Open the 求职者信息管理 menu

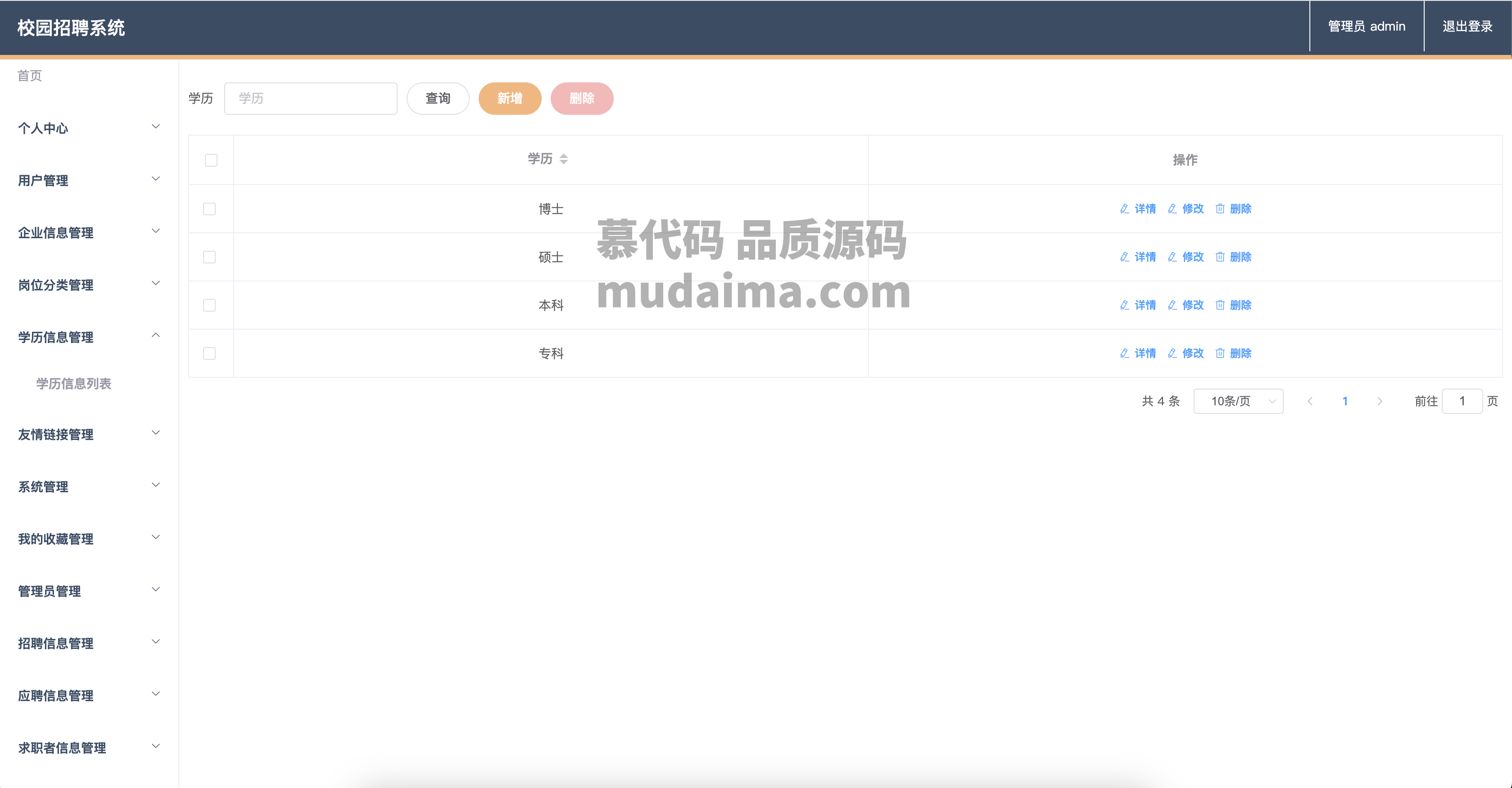pos(89,748)
